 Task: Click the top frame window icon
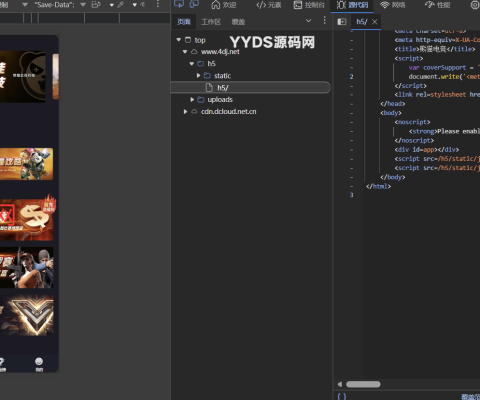(x=188, y=40)
